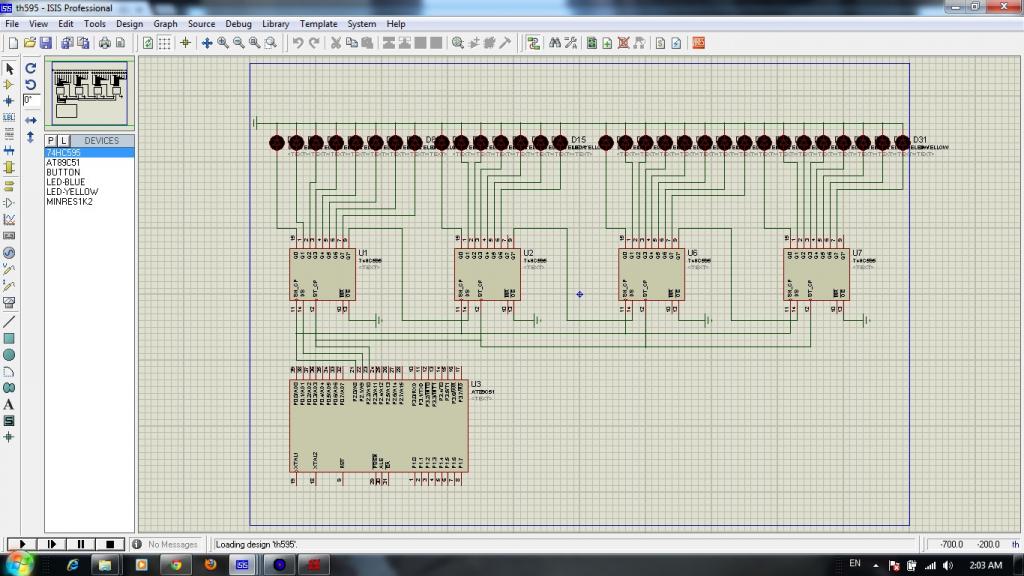Click the Junction dot mode icon
Image resolution: width=1024 pixels, height=576 pixels.
pos(9,101)
